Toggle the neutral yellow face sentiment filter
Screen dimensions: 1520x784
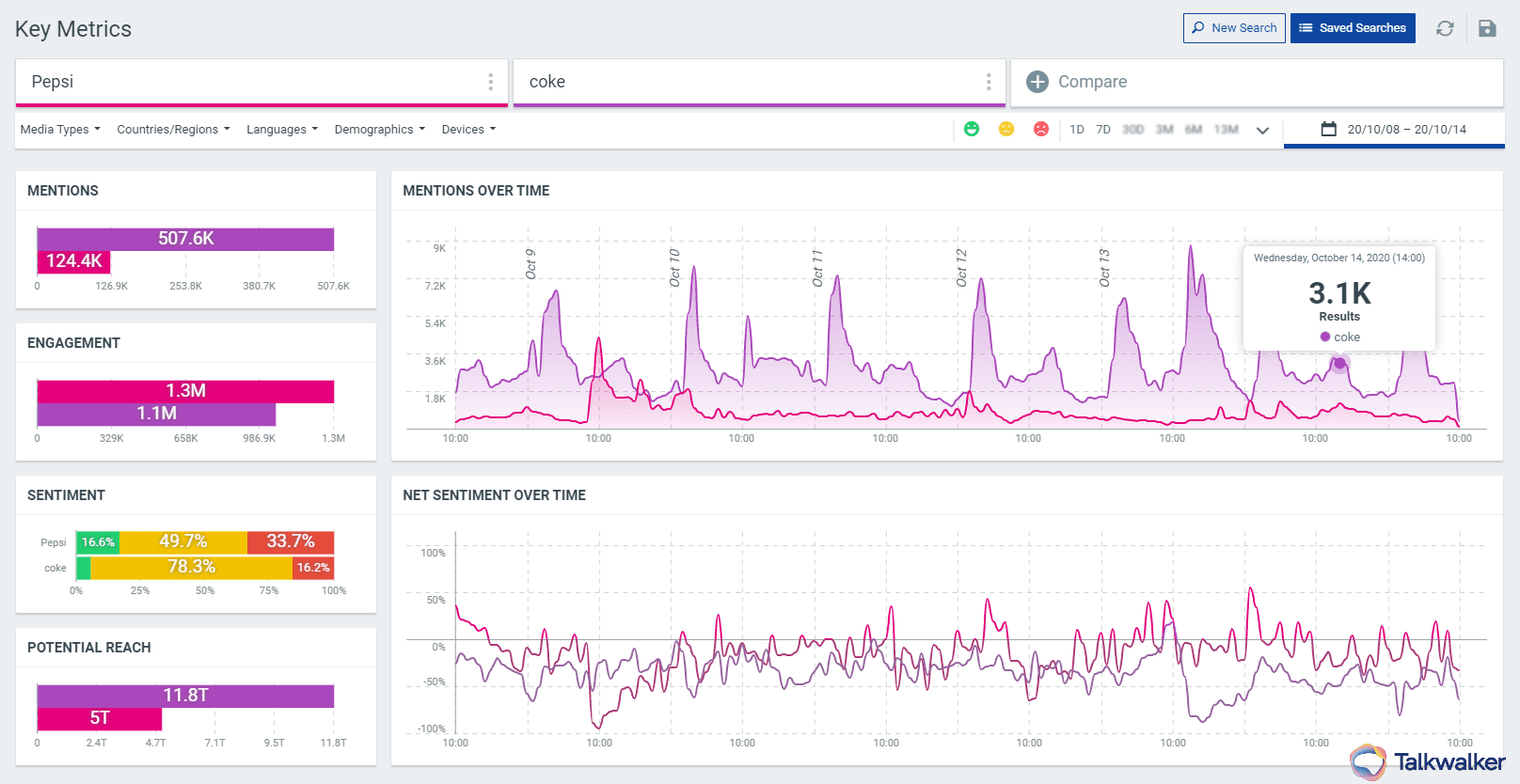pos(1006,129)
